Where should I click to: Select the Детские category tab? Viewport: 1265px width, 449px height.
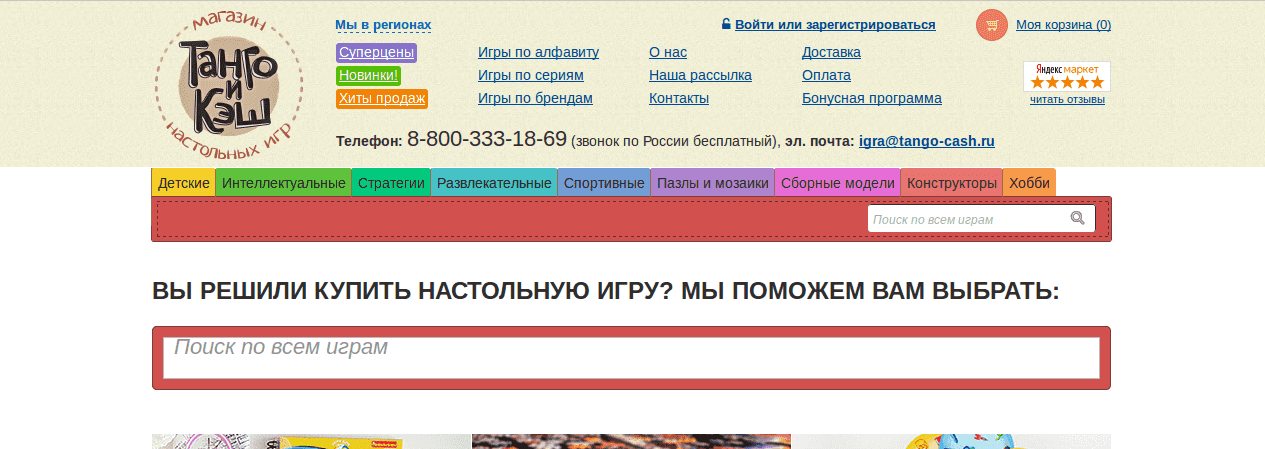coord(184,183)
